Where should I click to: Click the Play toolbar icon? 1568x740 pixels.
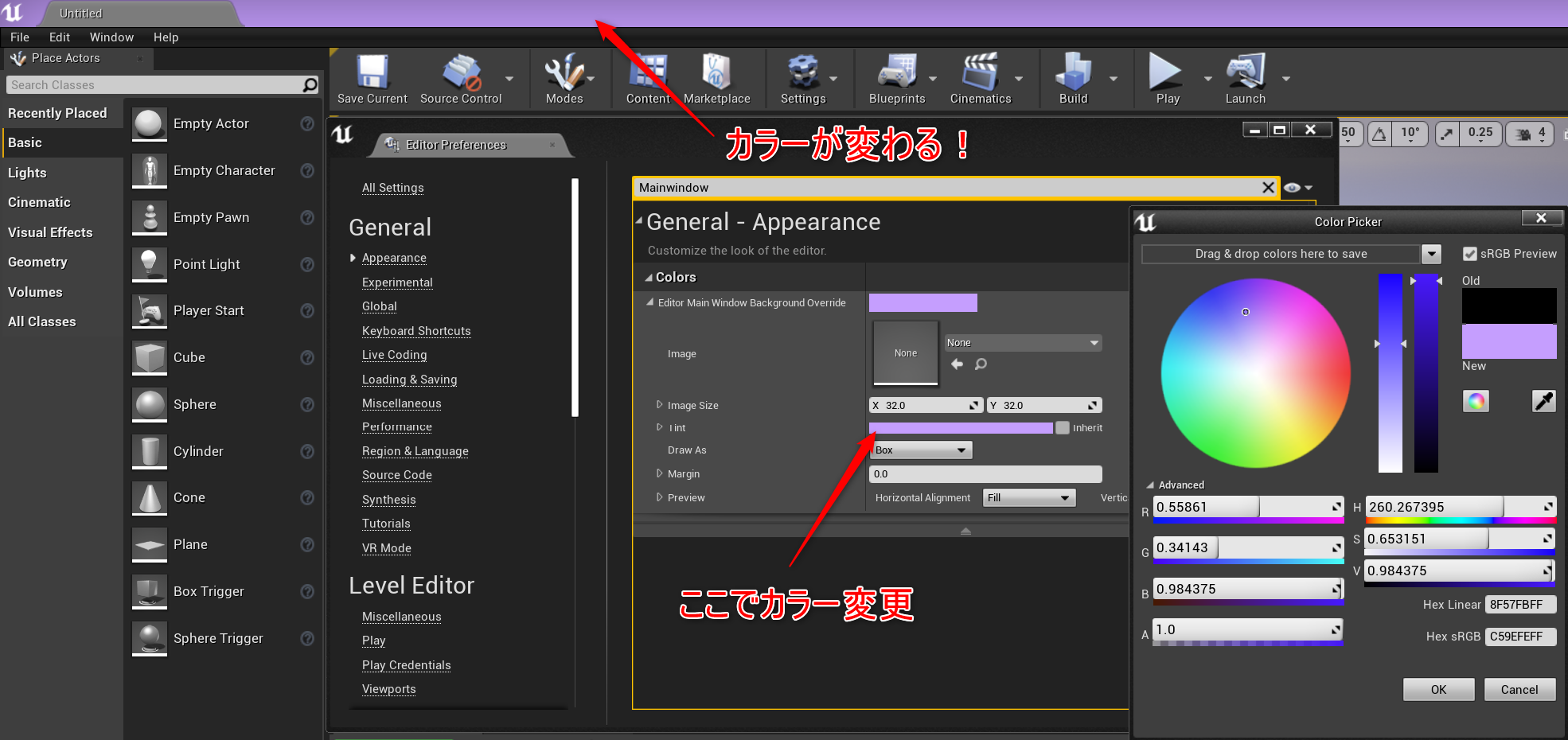tap(1166, 72)
